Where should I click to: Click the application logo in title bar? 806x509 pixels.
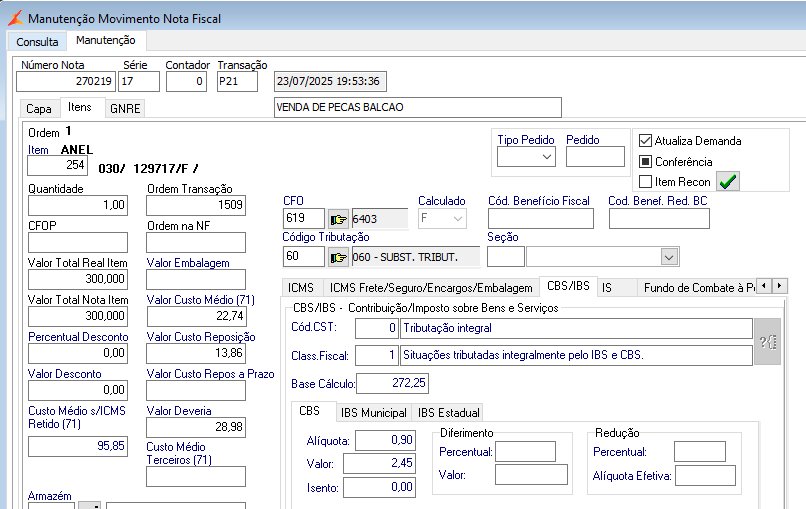pos(14,18)
